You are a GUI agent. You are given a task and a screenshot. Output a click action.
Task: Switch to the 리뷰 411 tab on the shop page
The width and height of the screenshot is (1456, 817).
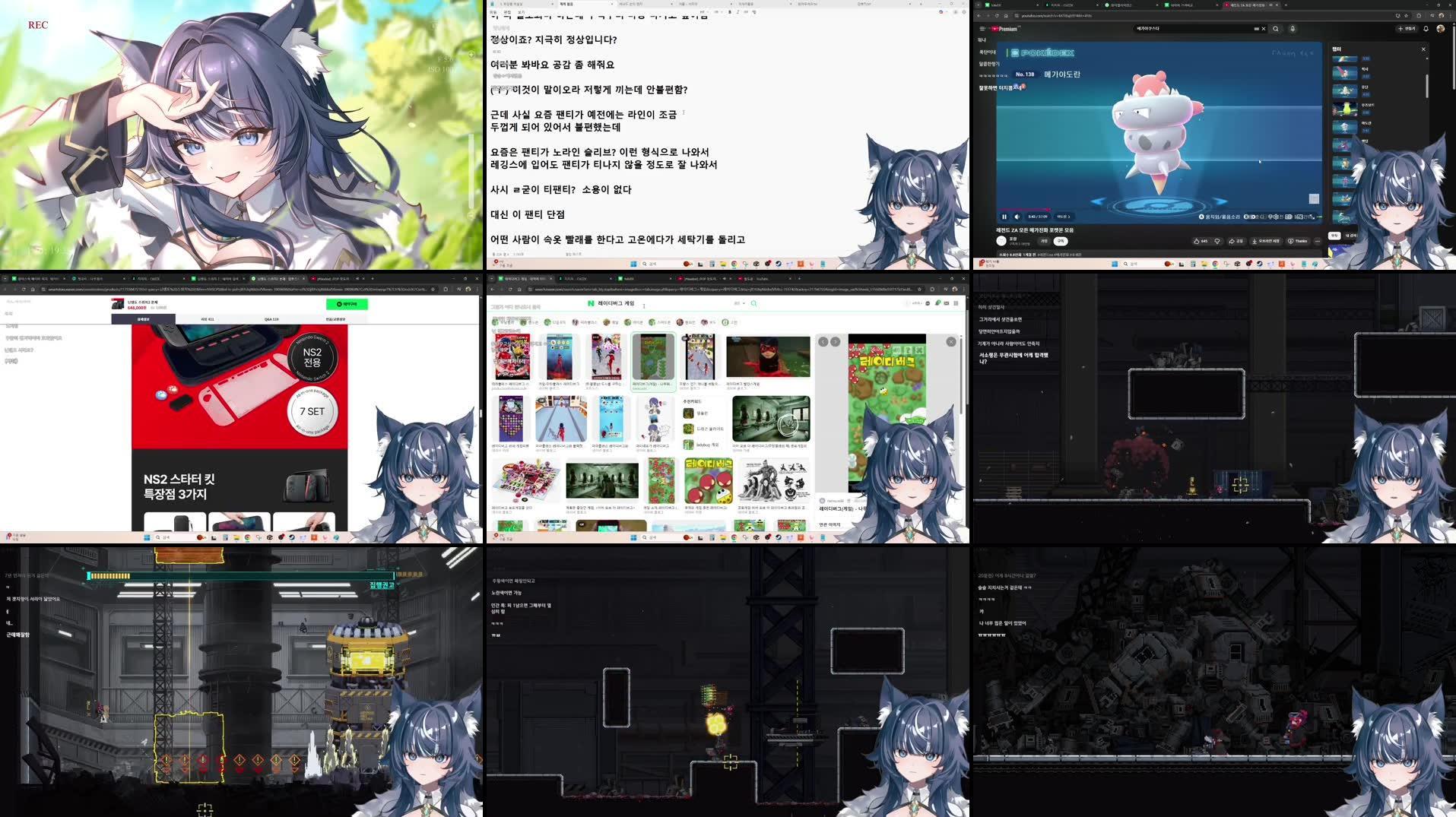point(207,319)
